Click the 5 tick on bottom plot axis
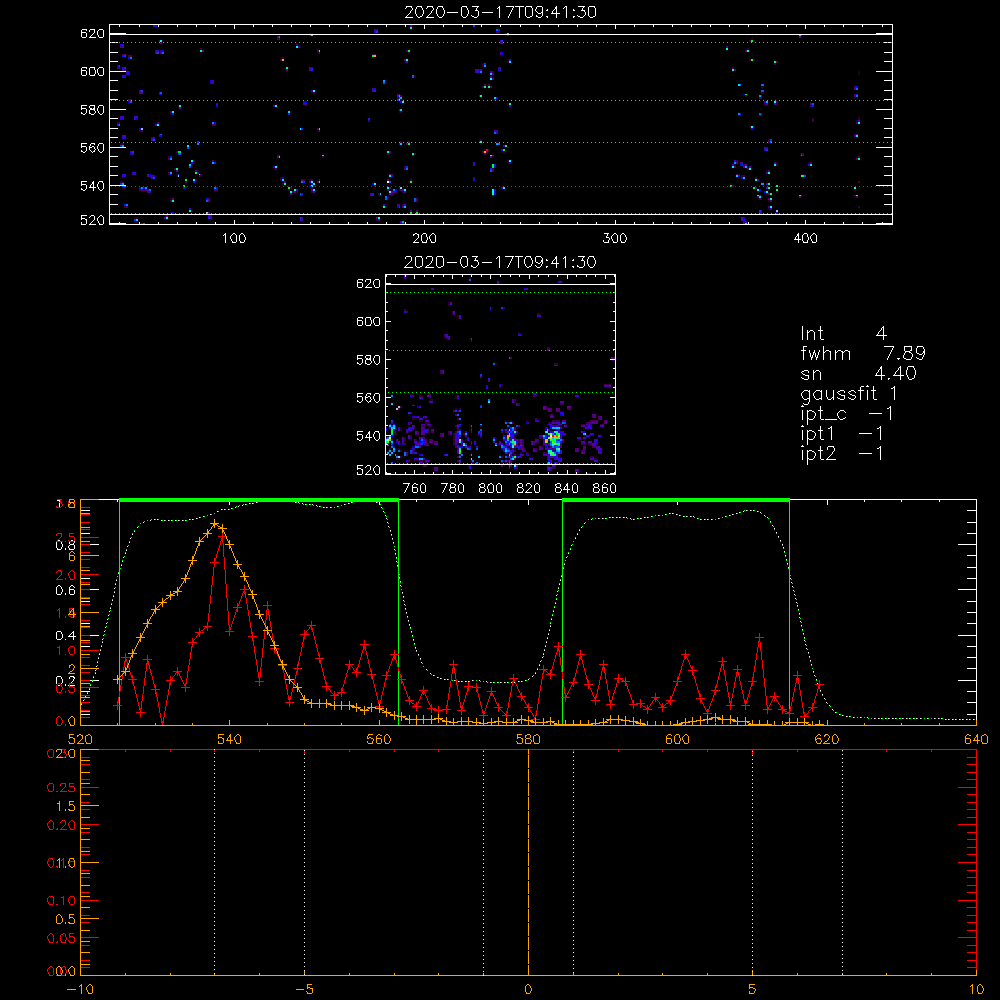Image resolution: width=1000 pixels, height=1000 pixels. pyautogui.click(x=753, y=990)
